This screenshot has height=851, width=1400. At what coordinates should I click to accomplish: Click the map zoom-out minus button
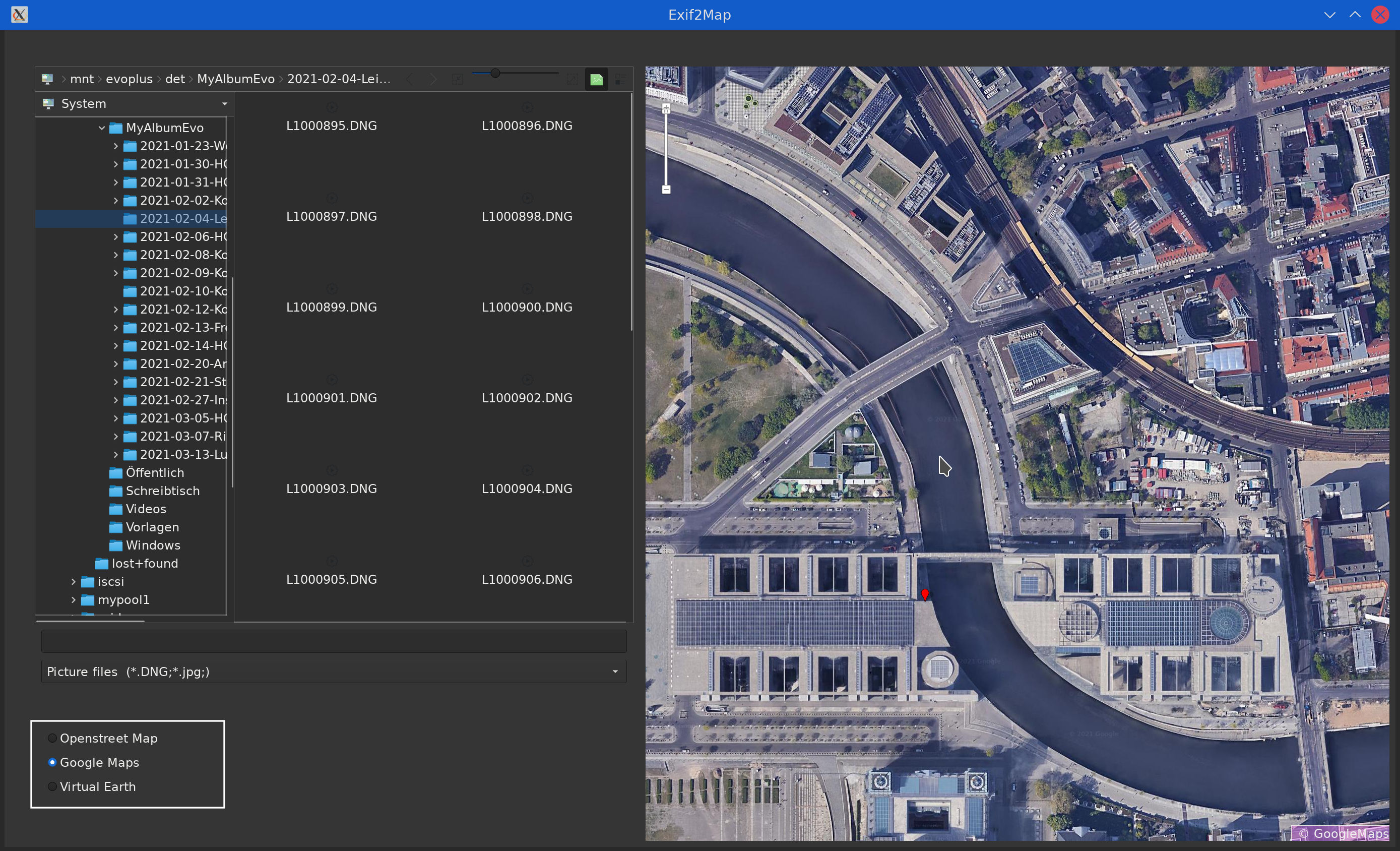point(666,189)
